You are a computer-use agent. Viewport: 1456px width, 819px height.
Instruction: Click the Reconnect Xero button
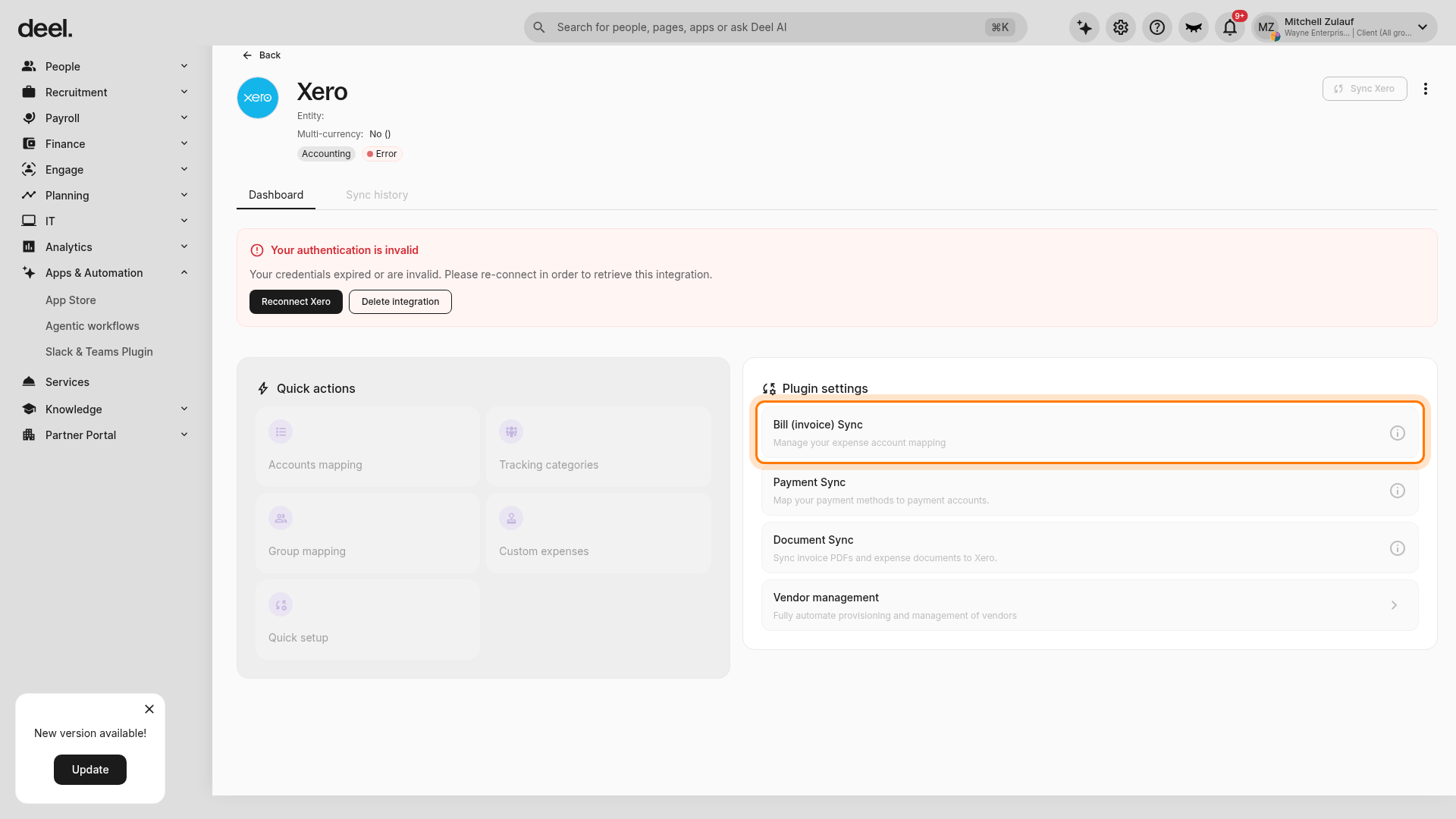(x=296, y=302)
